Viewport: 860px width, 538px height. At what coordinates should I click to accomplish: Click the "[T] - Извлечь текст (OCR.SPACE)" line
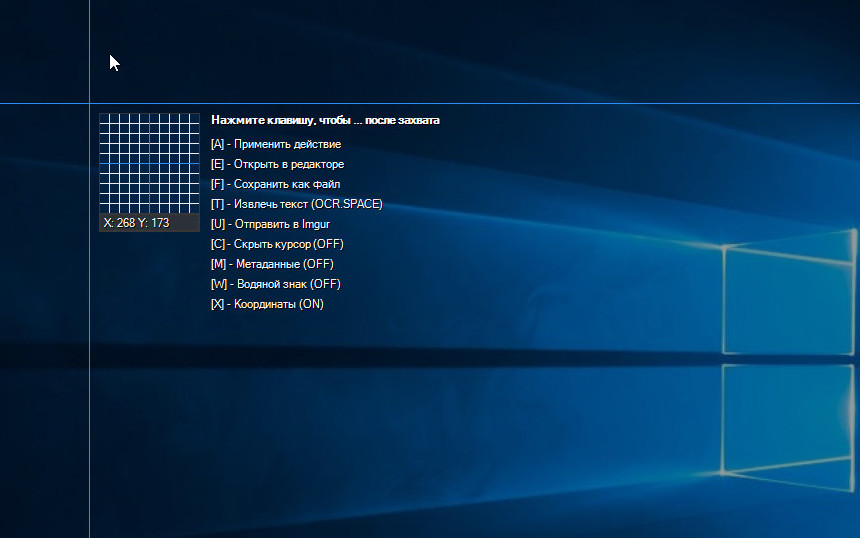[297, 204]
